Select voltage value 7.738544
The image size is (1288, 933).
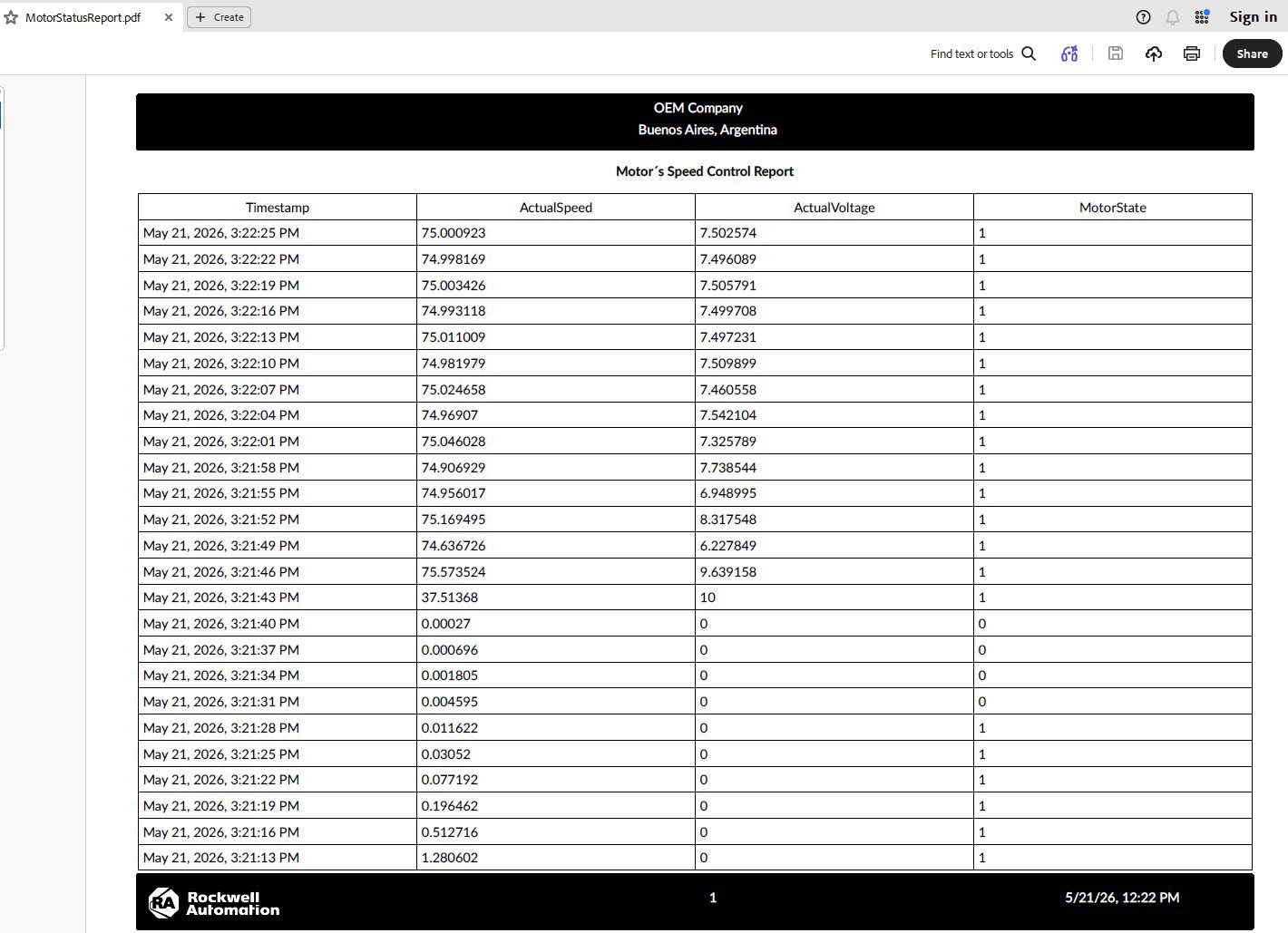728,468
